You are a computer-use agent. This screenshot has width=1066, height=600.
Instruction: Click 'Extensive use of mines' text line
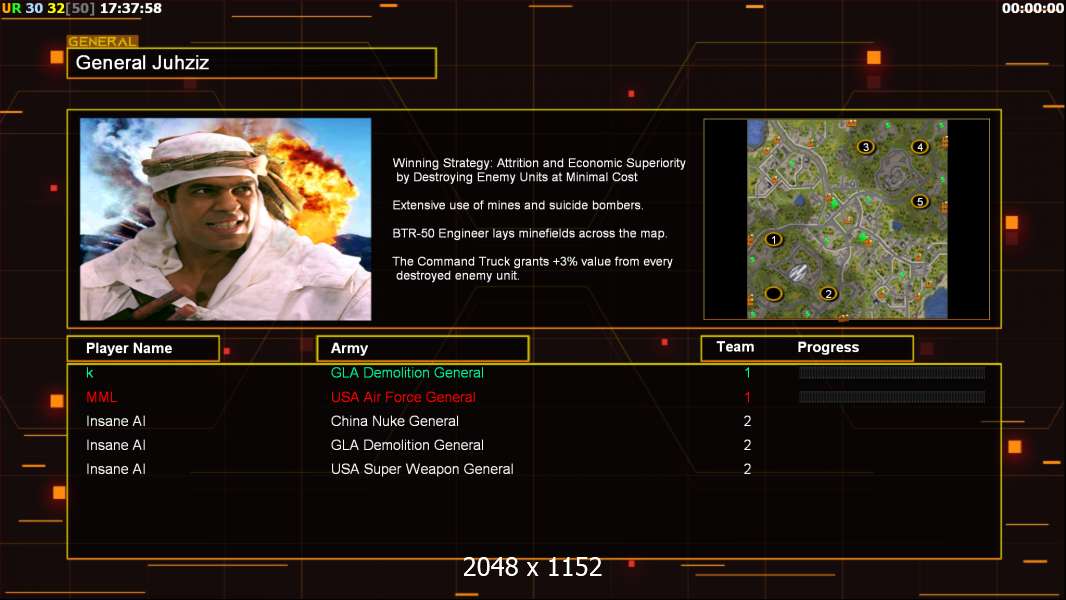click(517, 205)
